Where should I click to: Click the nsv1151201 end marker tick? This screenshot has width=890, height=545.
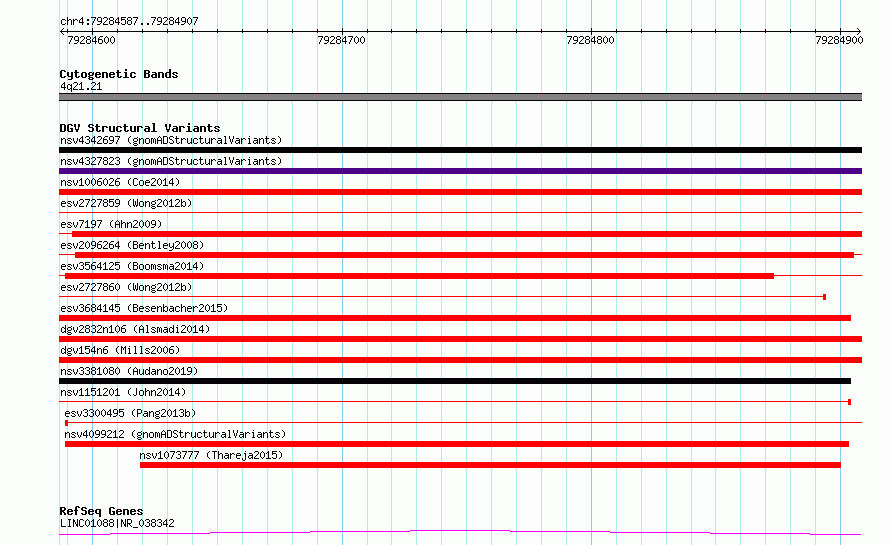pyautogui.click(x=849, y=402)
